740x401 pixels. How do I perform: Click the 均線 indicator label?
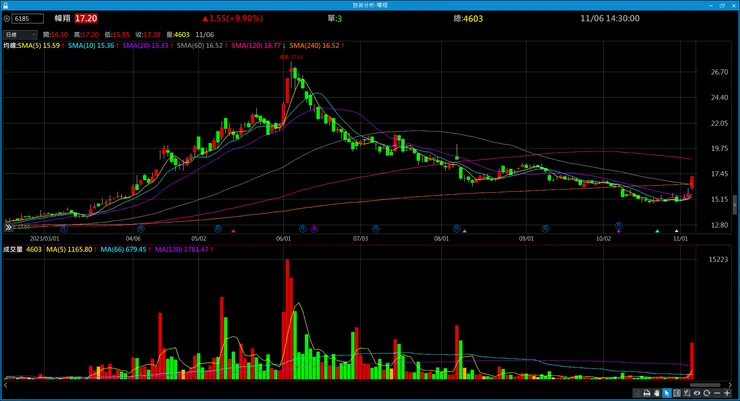pyautogui.click(x=10, y=46)
